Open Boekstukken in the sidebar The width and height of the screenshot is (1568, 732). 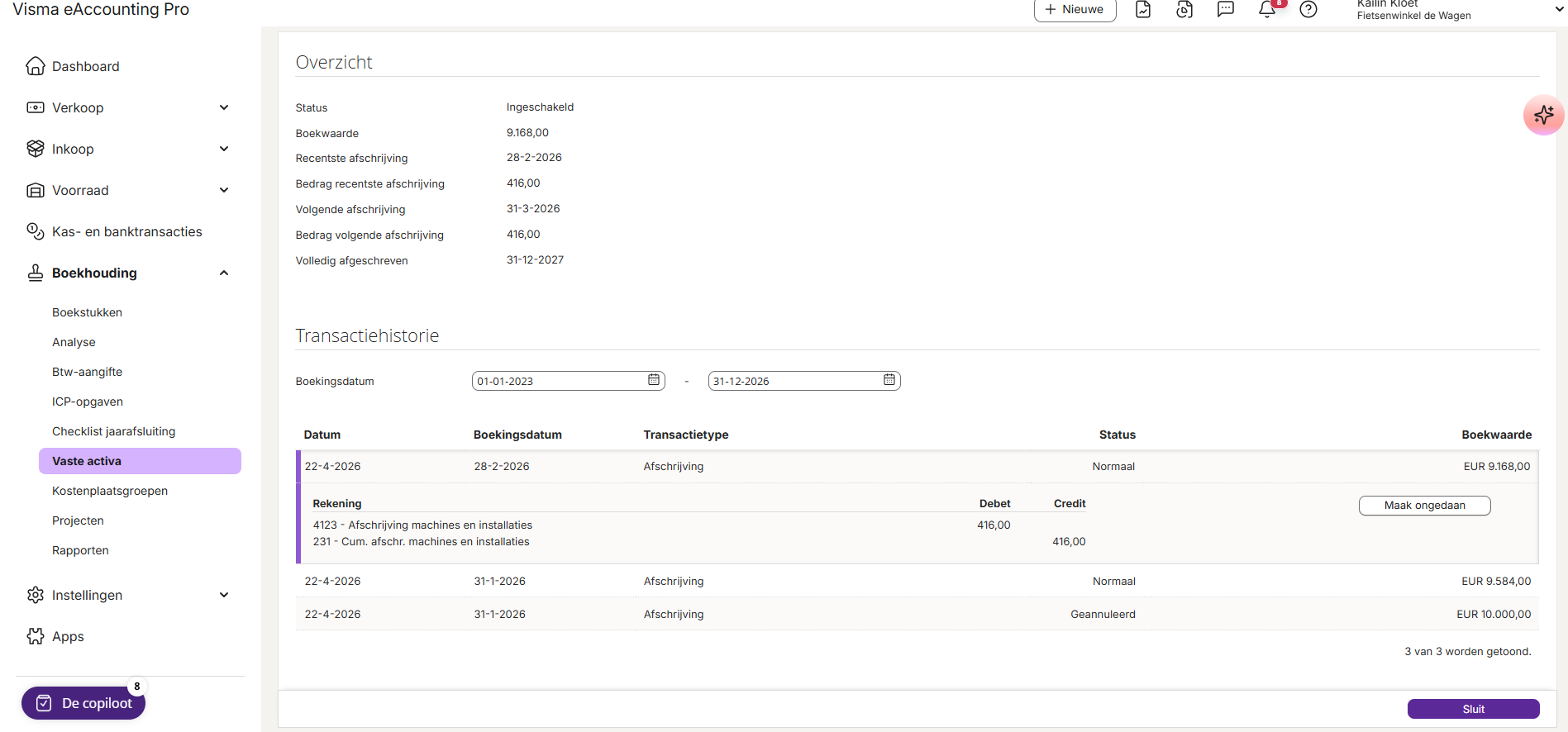[87, 312]
